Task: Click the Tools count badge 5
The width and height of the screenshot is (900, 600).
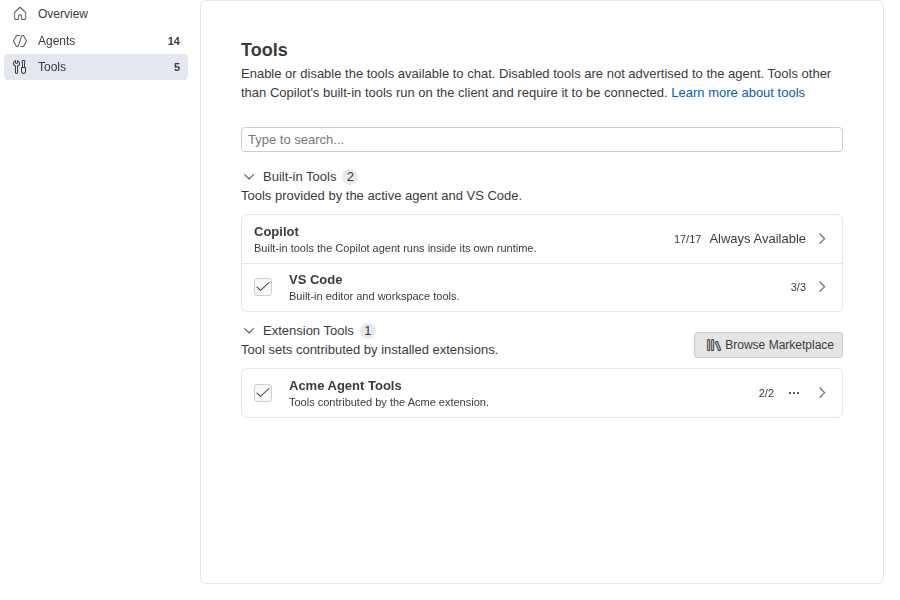Action: 177,67
